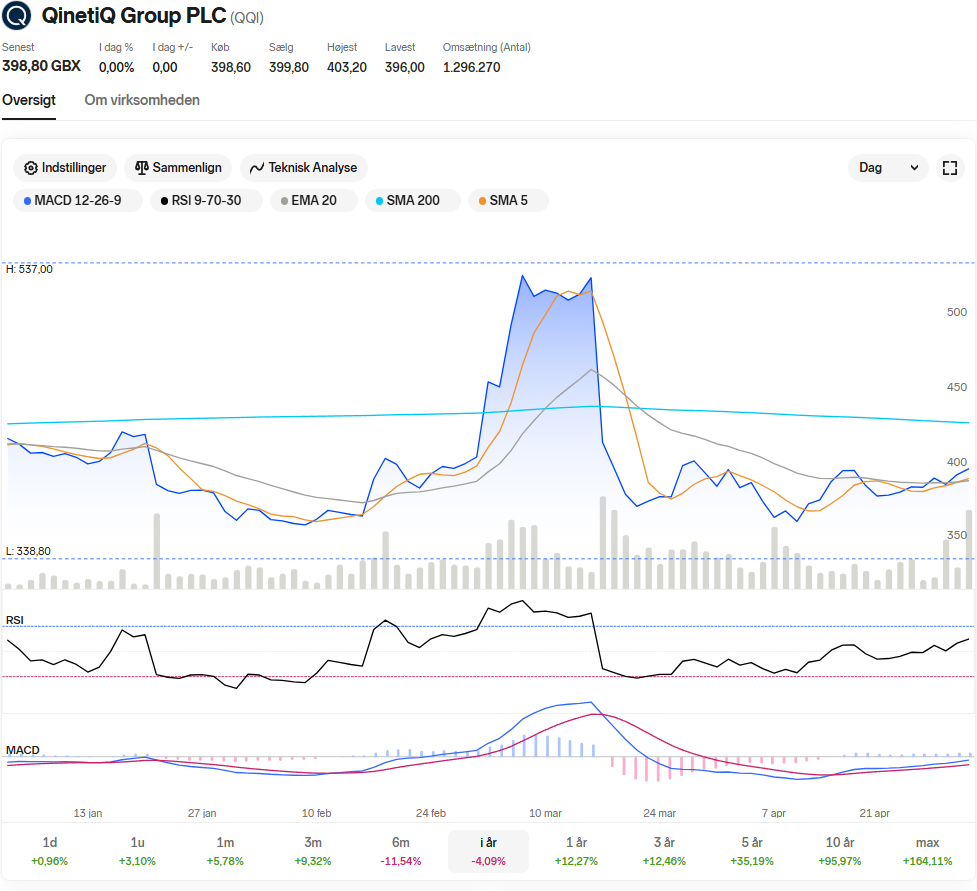Click the 450 price axis label
This screenshot has height=891, width=977.
pyautogui.click(x=957, y=387)
